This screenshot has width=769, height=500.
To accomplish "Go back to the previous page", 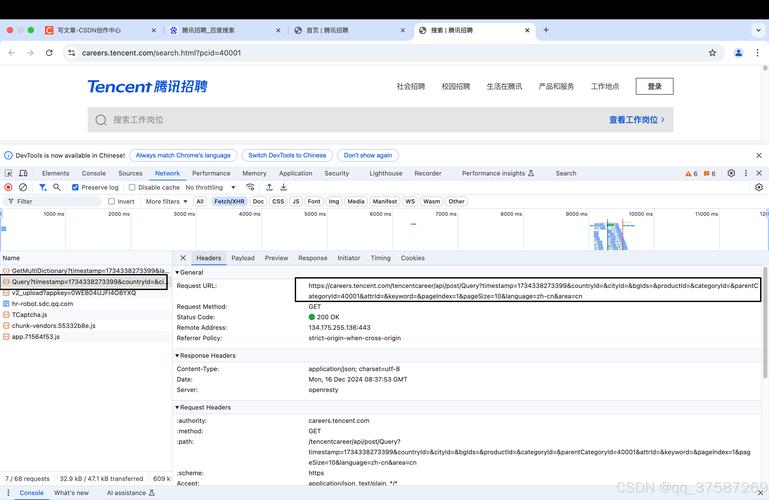I will 12,53.
